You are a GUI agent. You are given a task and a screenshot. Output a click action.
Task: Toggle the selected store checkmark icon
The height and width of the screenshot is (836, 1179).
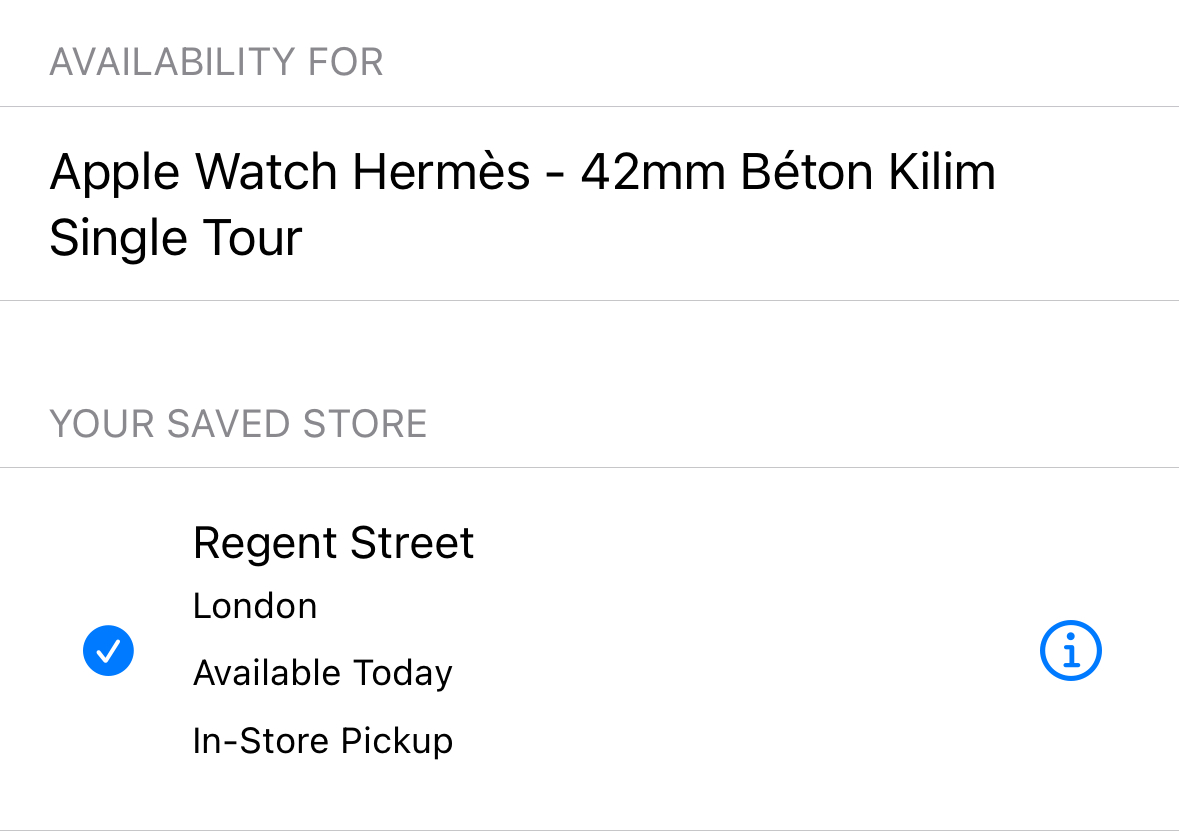[108, 651]
